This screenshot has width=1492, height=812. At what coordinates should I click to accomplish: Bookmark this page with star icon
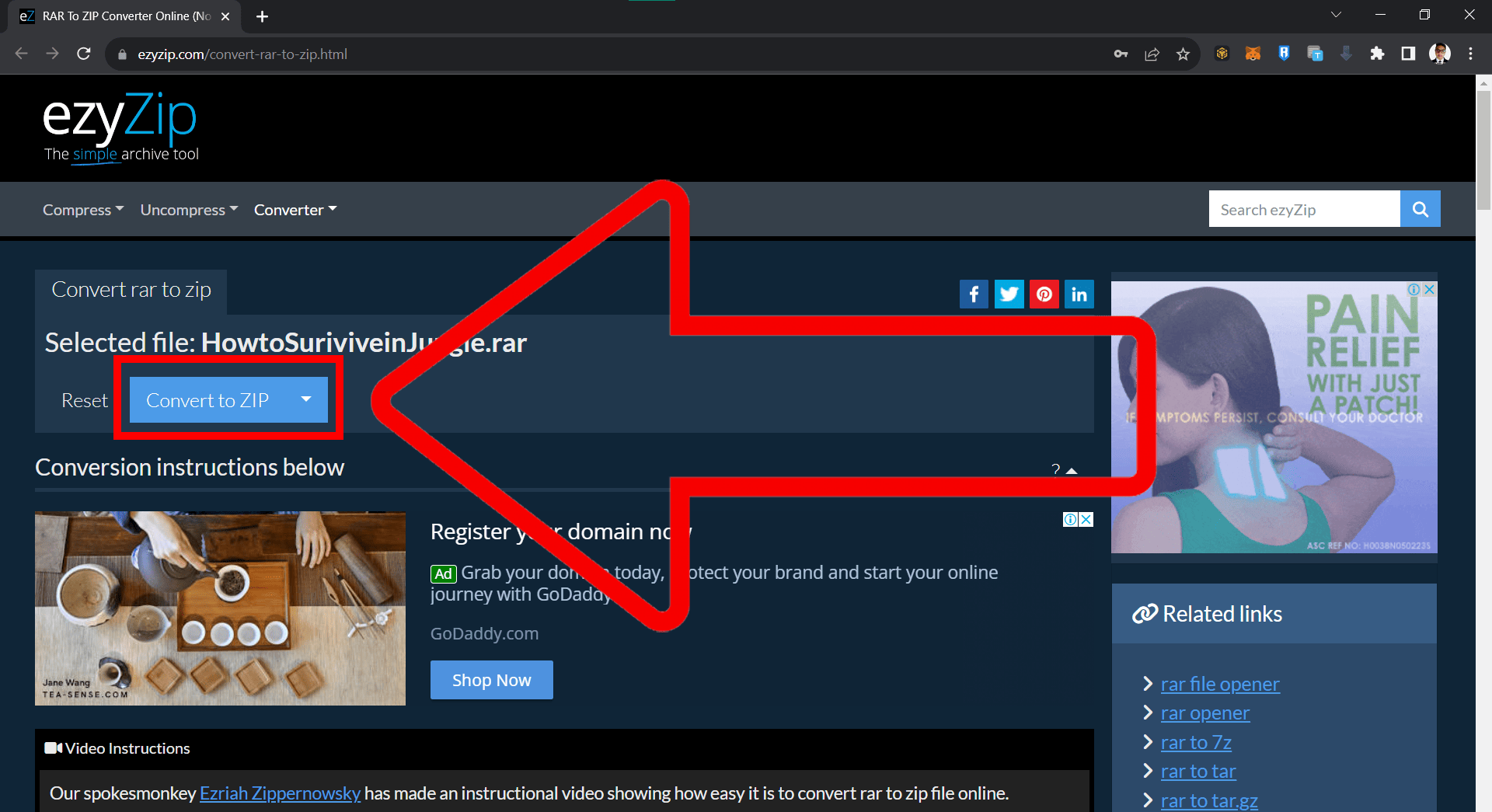[1183, 54]
